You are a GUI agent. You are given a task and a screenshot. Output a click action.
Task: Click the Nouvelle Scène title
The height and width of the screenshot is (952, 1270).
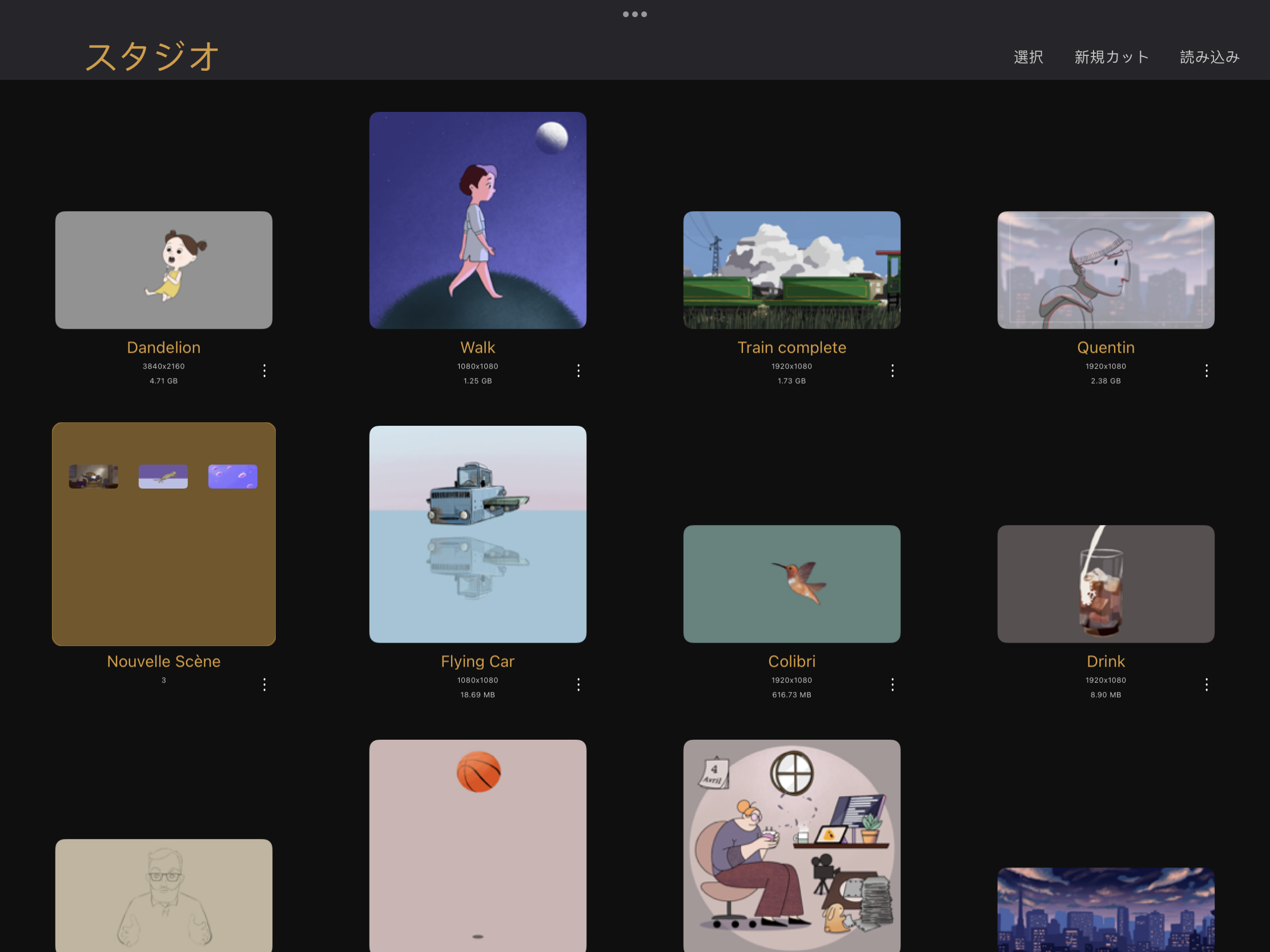point(164,661)
